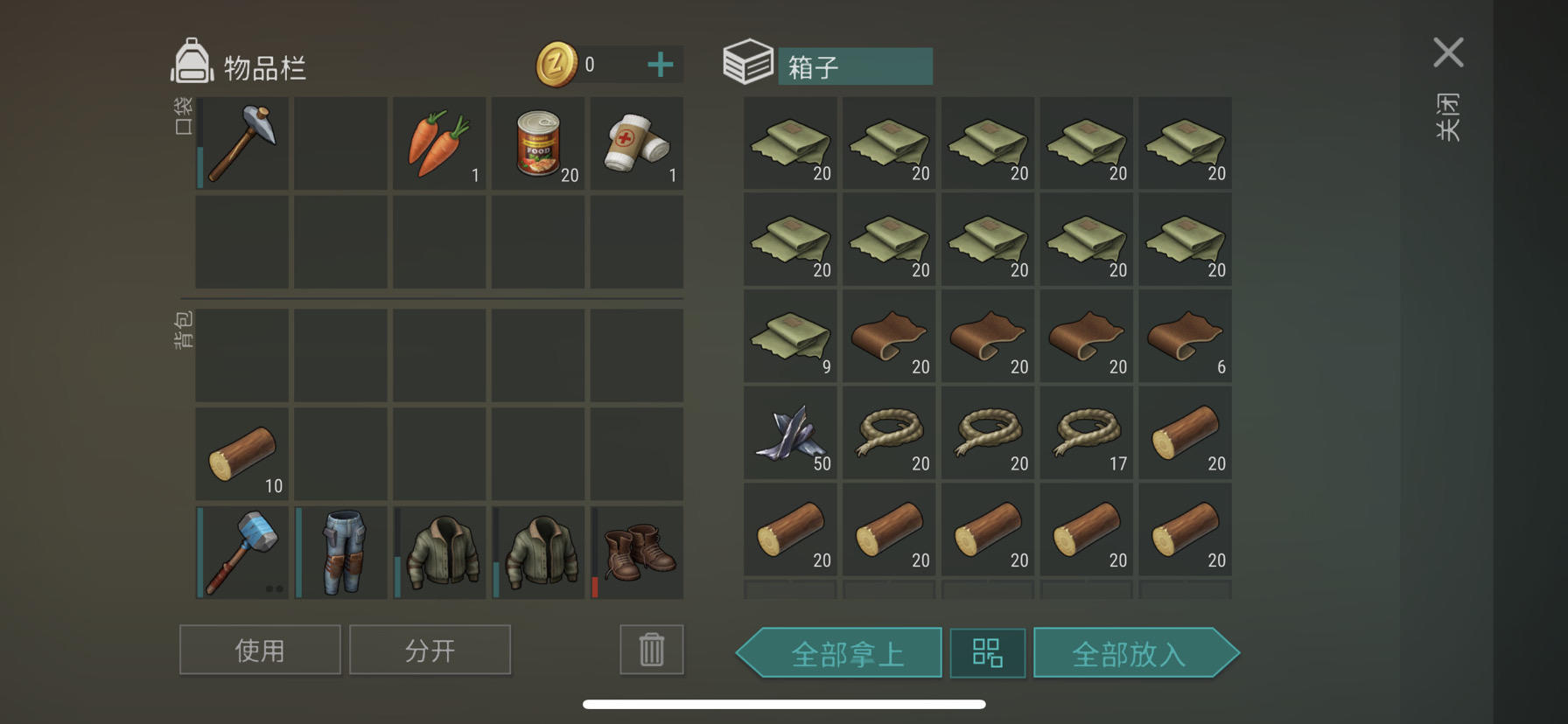Select the jeans clothing item

[341, 553]
